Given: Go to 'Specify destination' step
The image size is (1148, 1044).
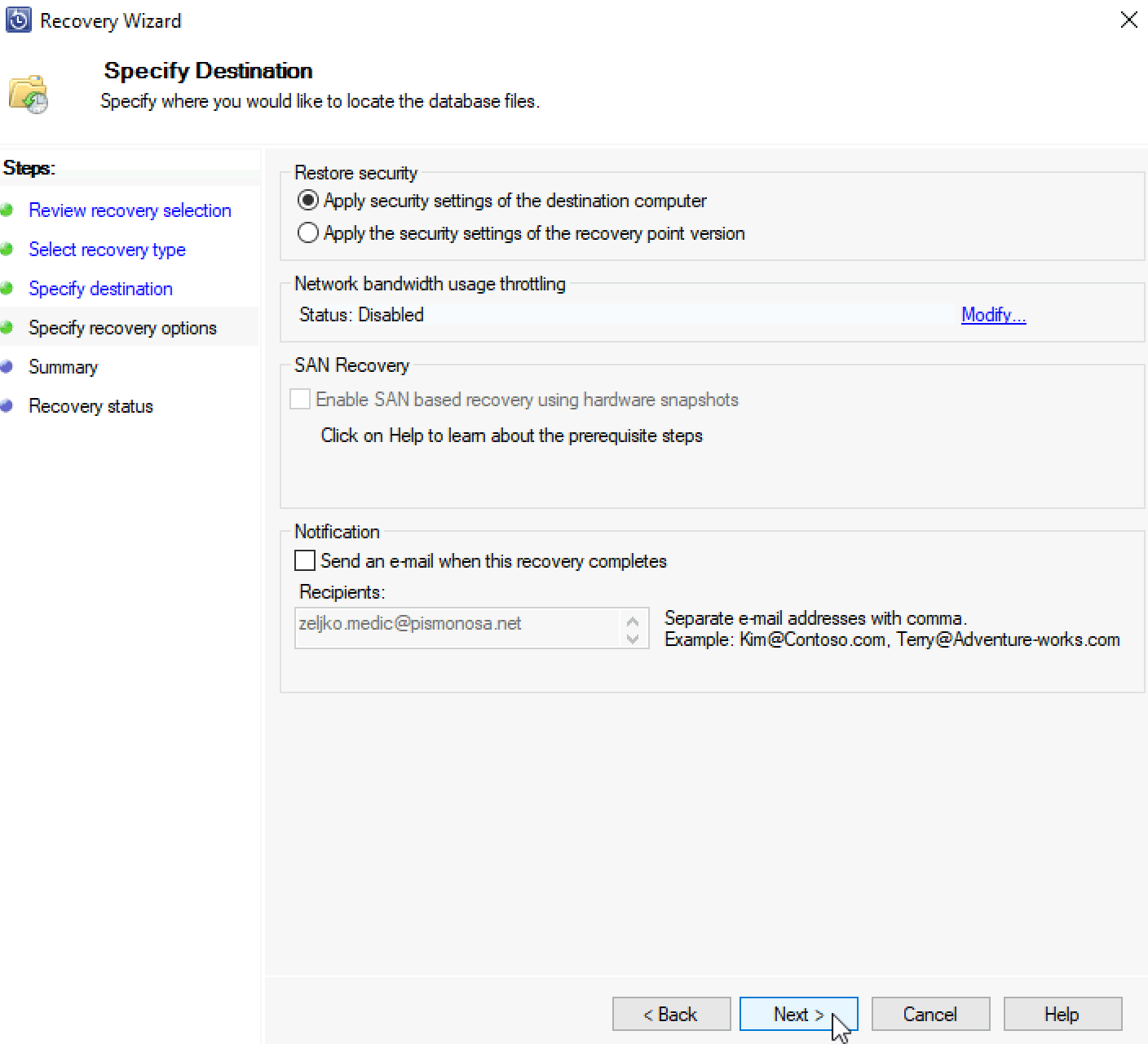Looking at the screenshot, I should [100, 289].
